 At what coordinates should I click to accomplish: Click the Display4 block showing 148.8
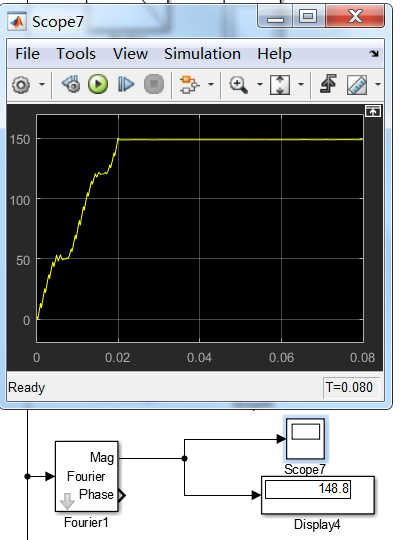point(318,495)
